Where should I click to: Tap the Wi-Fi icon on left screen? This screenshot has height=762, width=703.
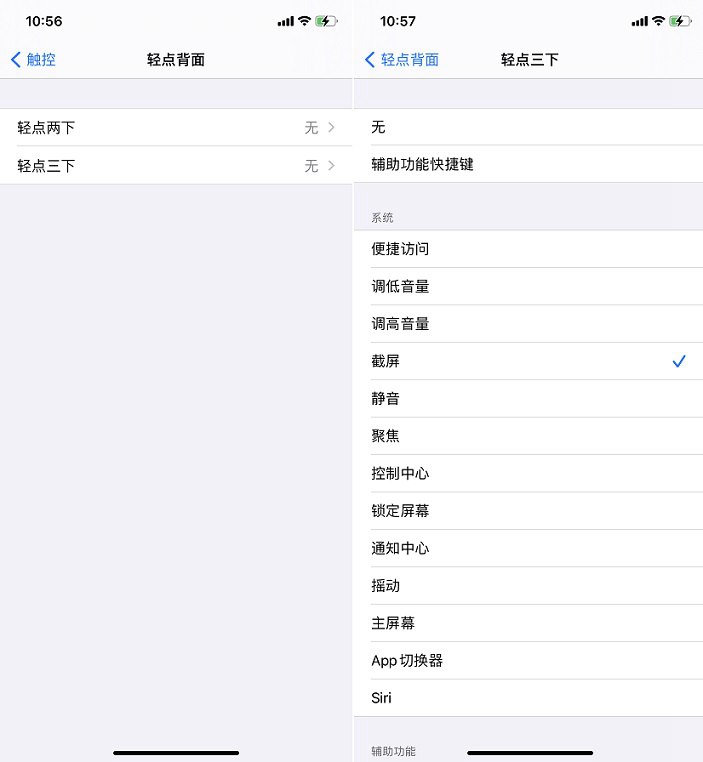(x=305, y=21)
